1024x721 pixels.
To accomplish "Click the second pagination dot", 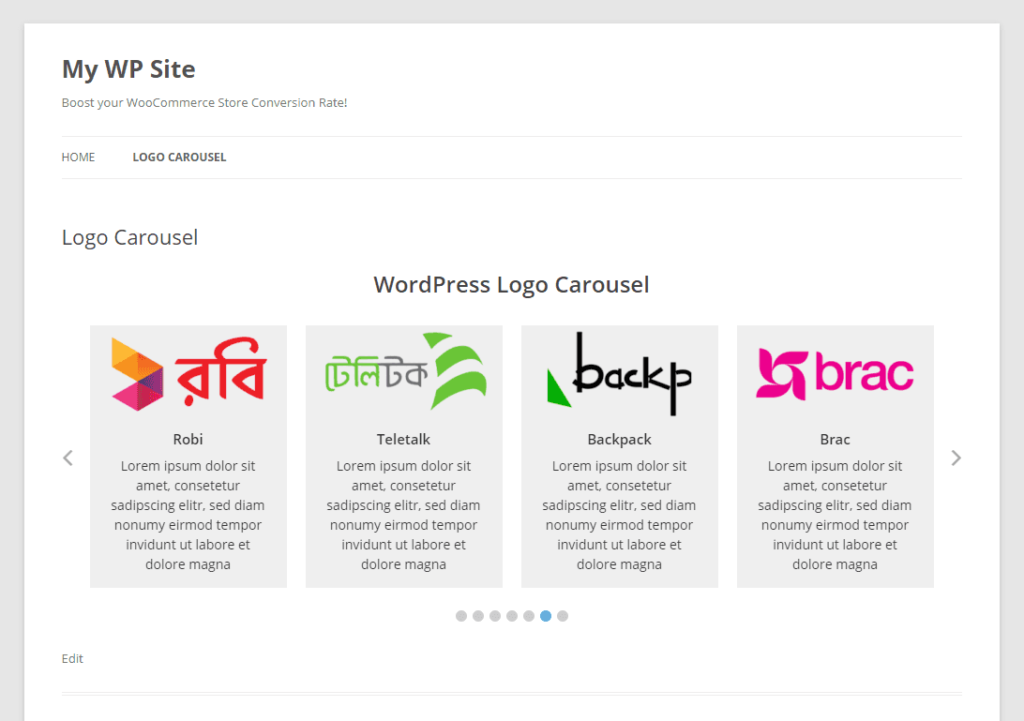I will (478, 616).
